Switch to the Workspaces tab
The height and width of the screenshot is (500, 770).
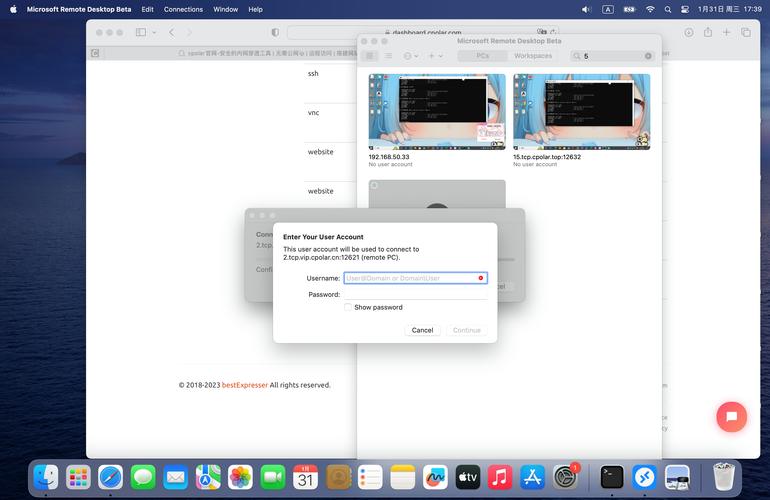pyautogui.click(x=532, y=56)
